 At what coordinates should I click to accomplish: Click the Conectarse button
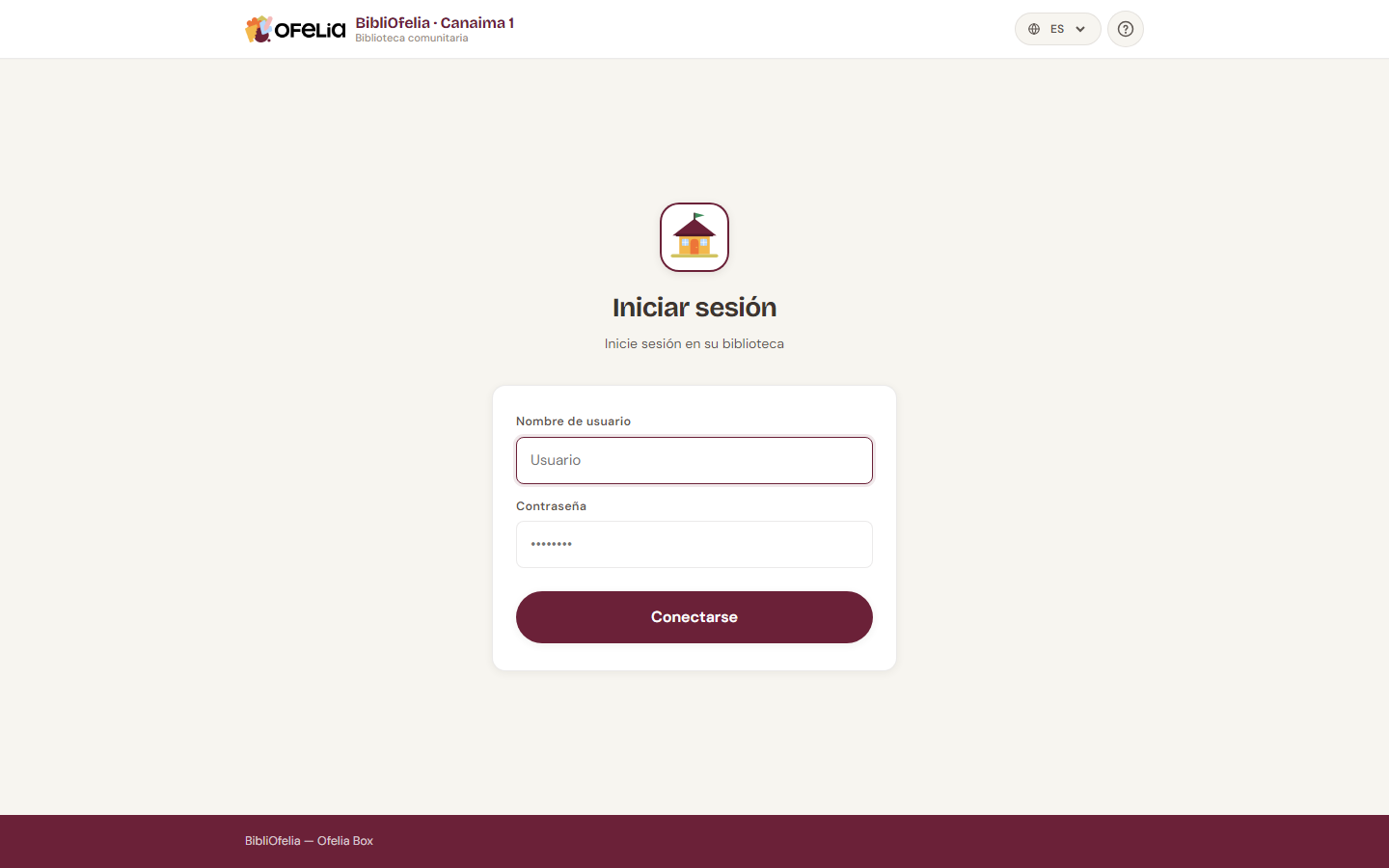(694, 617)
